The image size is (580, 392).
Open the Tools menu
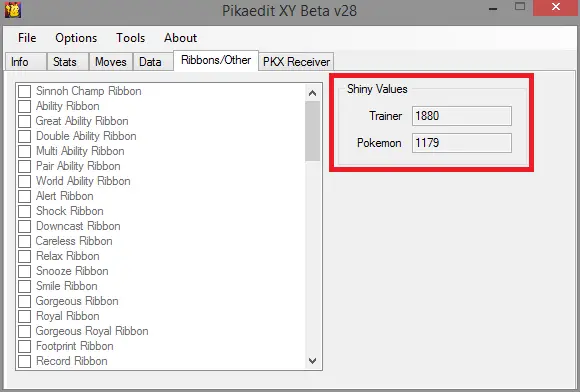[x=131, y=38]
